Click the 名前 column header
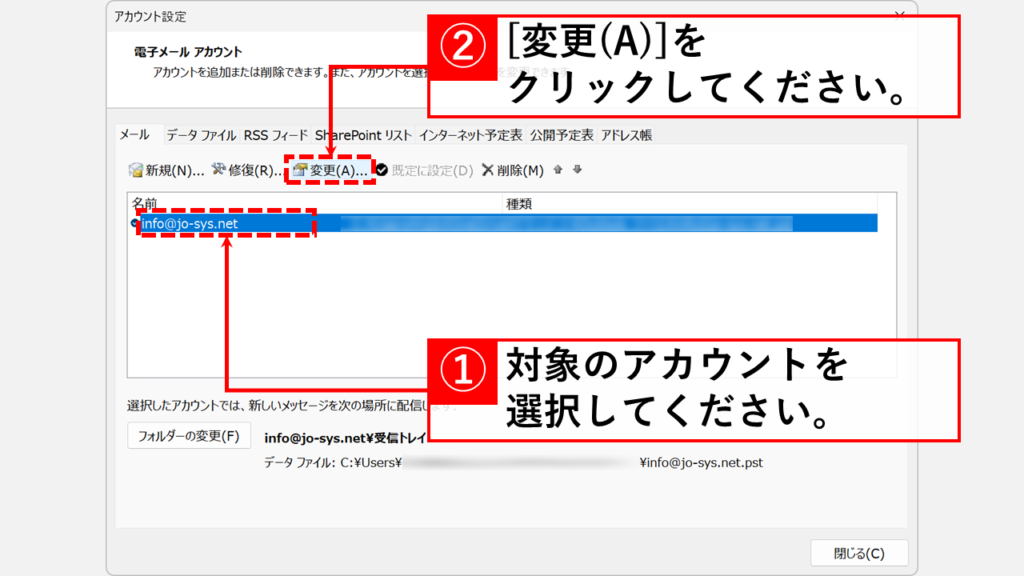 coord(315,204)
